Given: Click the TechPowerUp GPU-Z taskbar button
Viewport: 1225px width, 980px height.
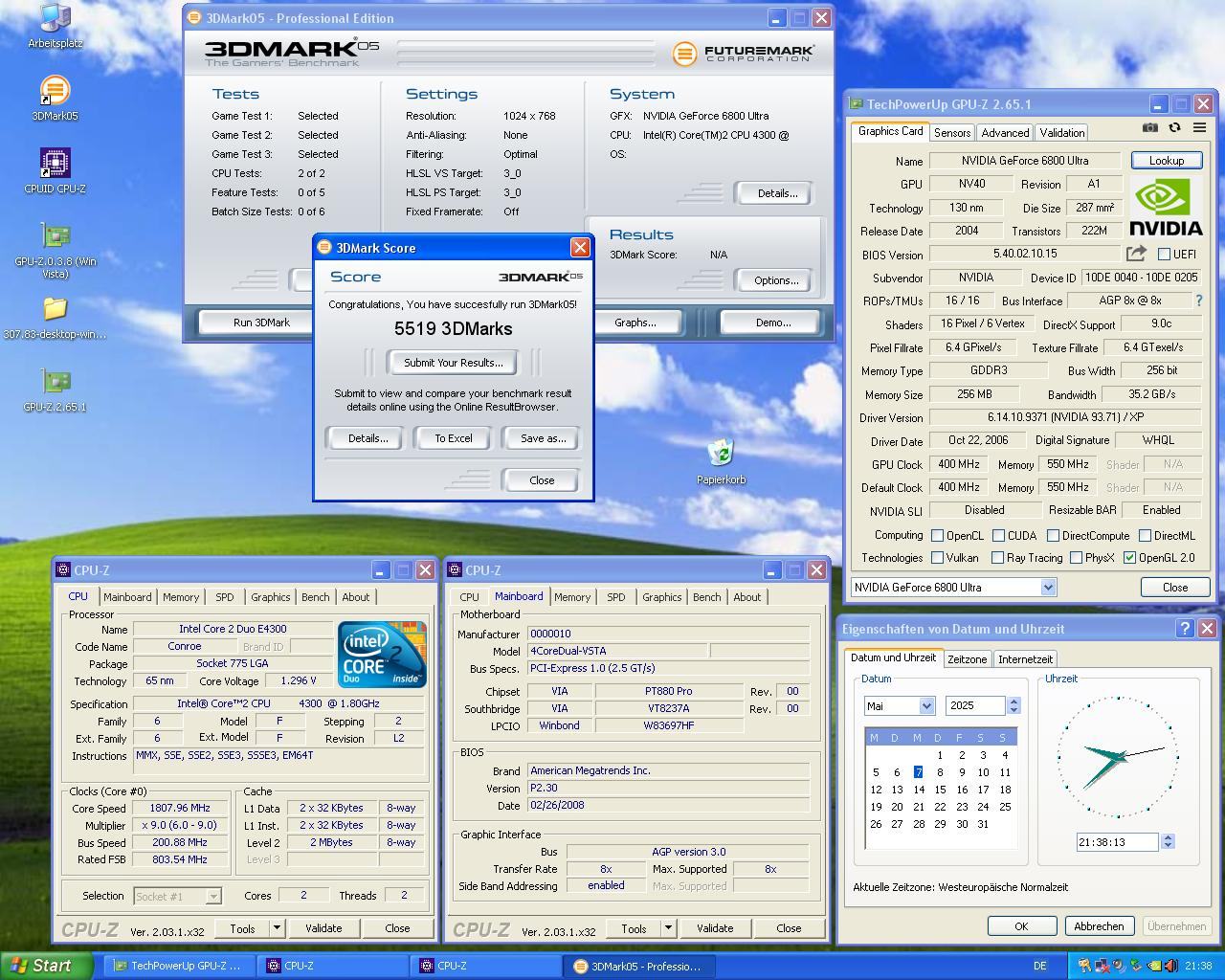Looking at the screenshot, I should point(178,966).
